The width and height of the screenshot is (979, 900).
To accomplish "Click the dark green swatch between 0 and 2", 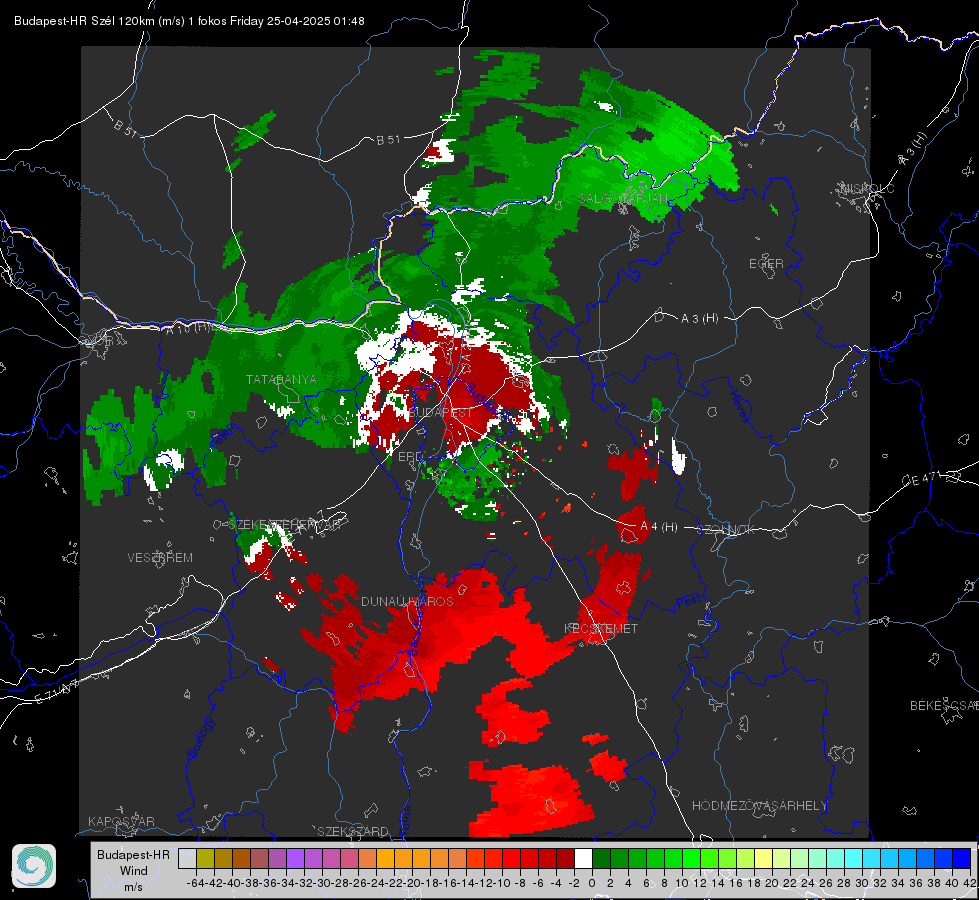I will pos(601,859).
